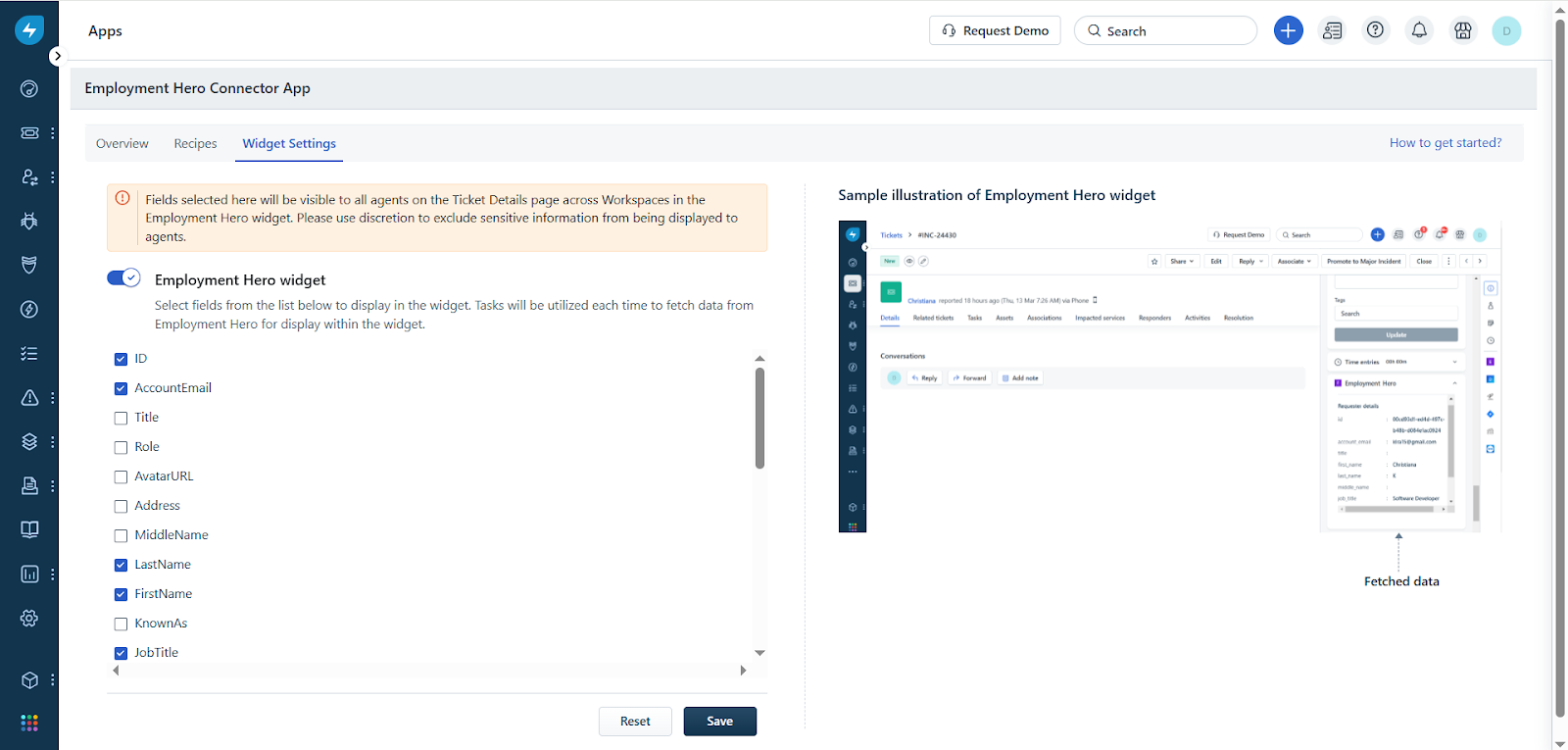Open the marketplace store icon in header

click(x=1463, y=30)
